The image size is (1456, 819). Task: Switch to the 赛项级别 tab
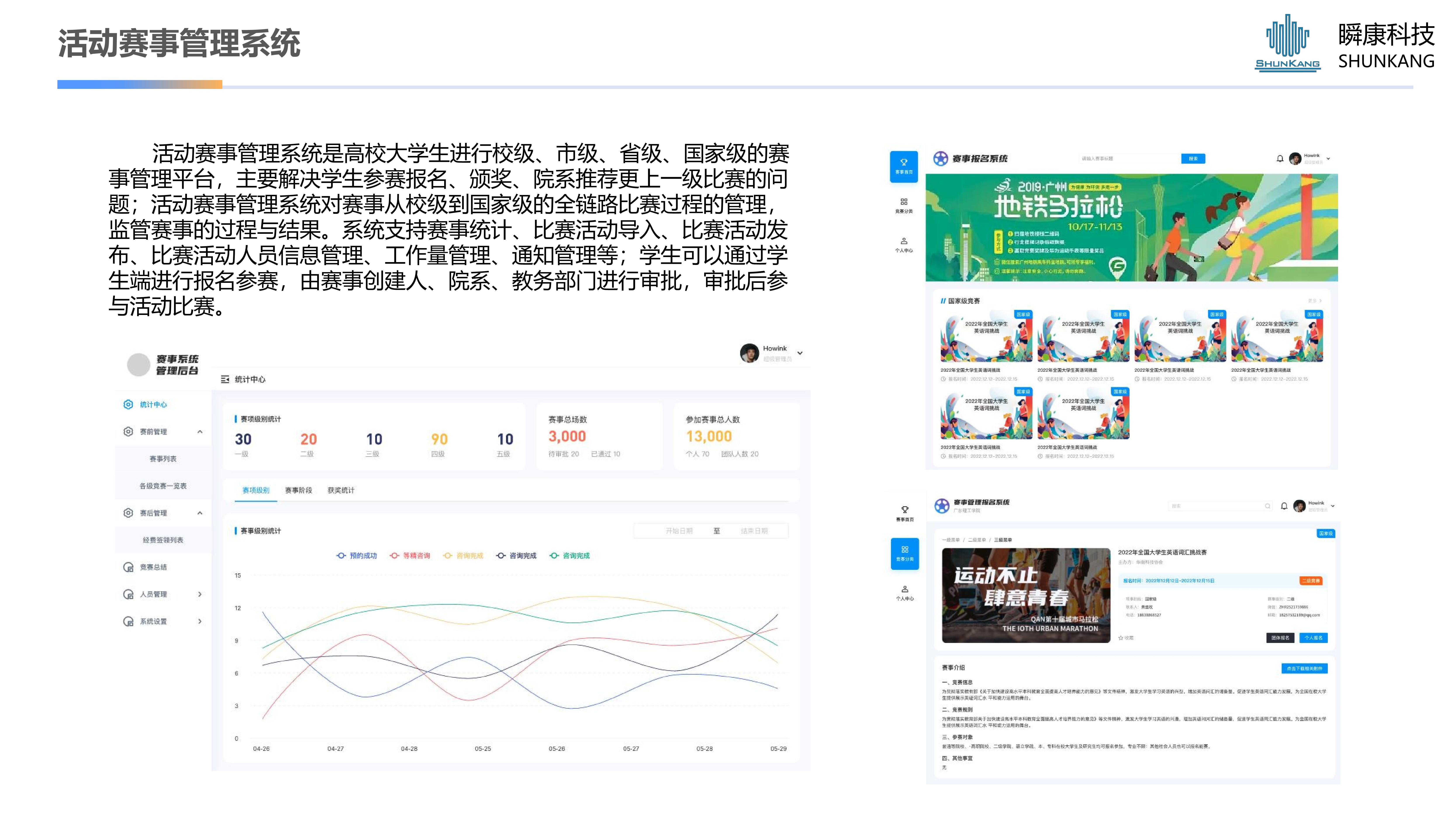(256, 491)
